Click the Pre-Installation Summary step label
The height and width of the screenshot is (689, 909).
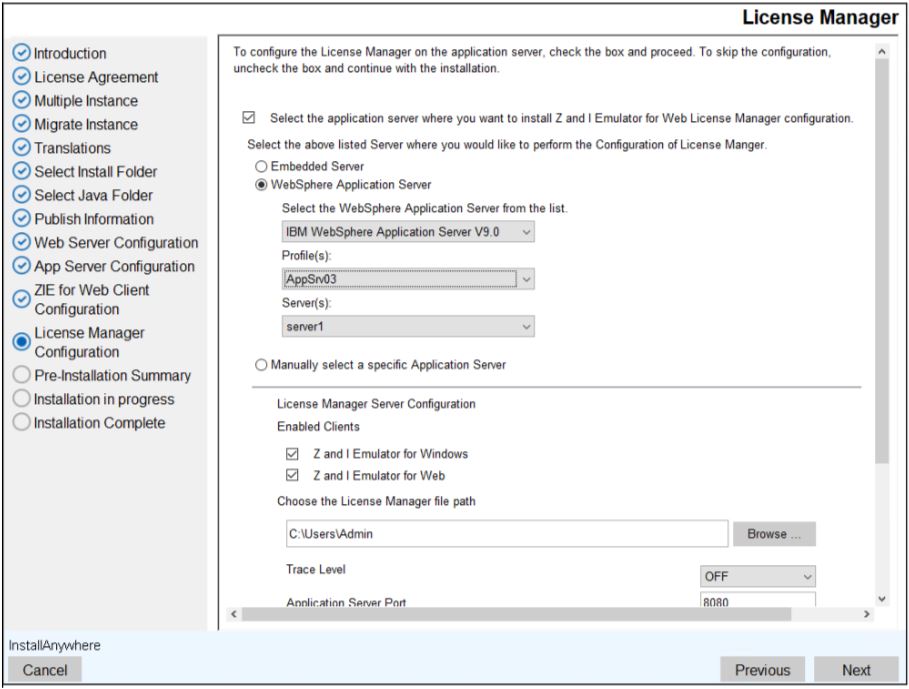point(112,376)
